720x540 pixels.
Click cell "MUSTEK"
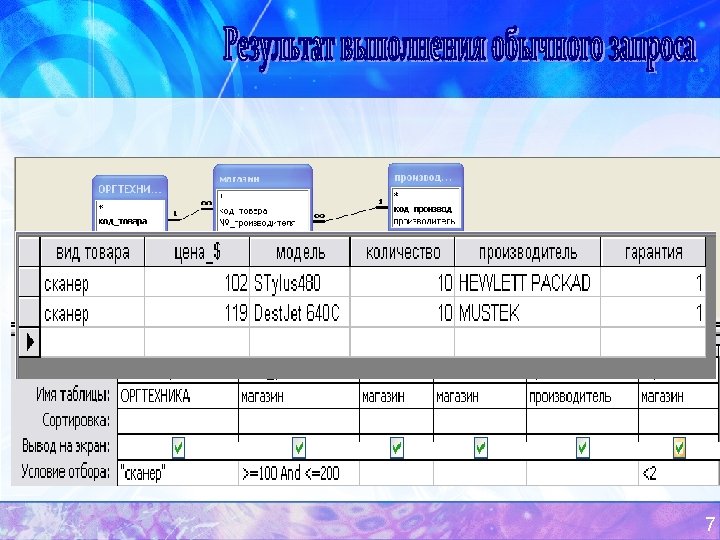528,313
